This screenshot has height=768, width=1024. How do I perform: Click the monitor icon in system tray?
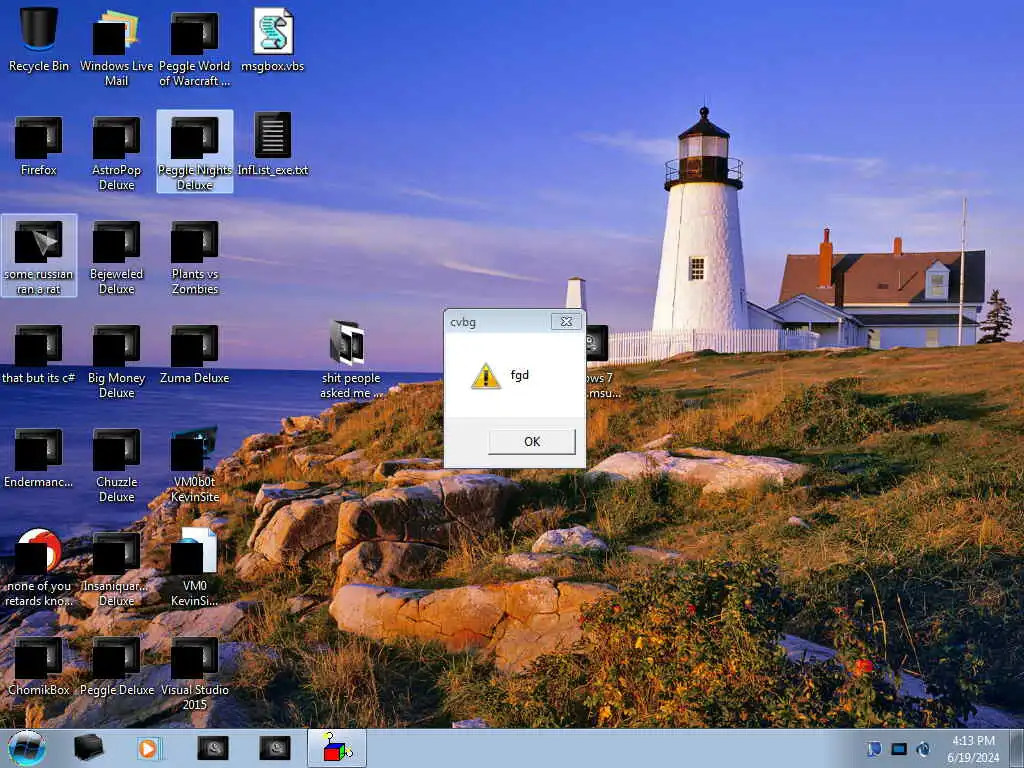(899, 748)
